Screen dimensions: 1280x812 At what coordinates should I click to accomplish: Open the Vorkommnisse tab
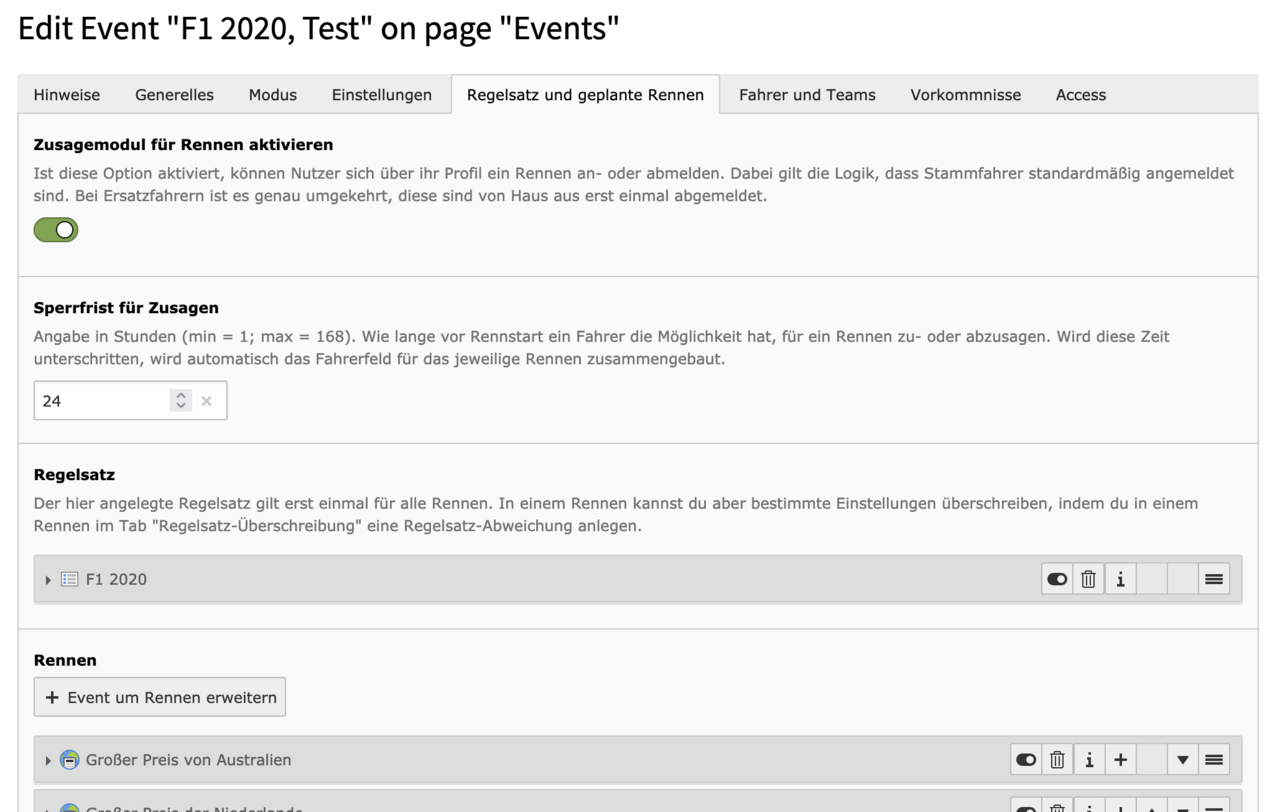965,95
